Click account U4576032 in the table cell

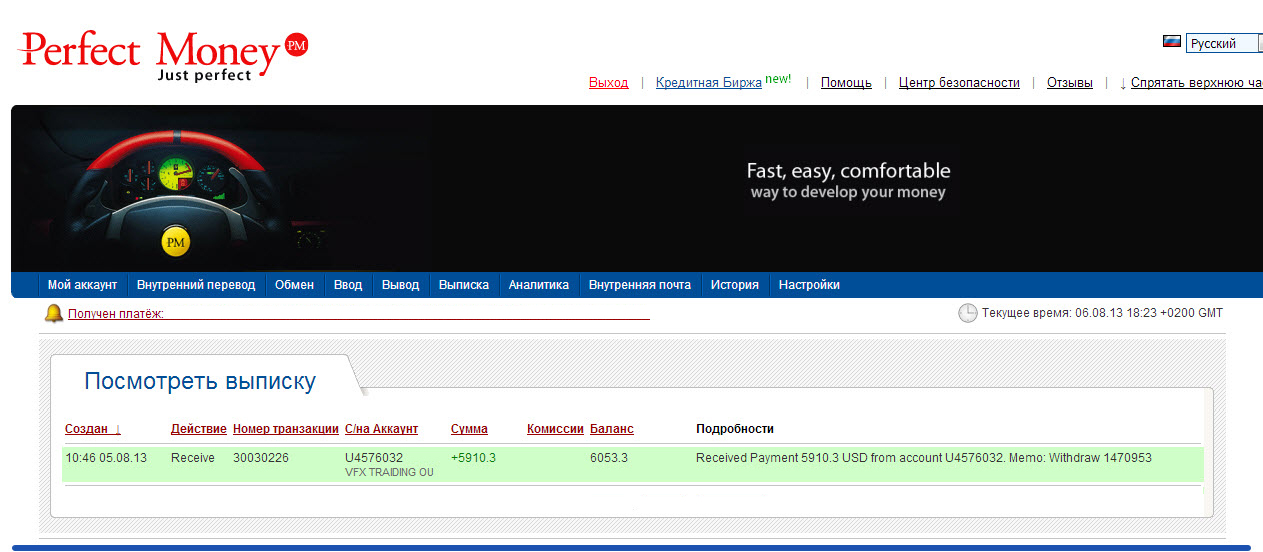(374, 458)
